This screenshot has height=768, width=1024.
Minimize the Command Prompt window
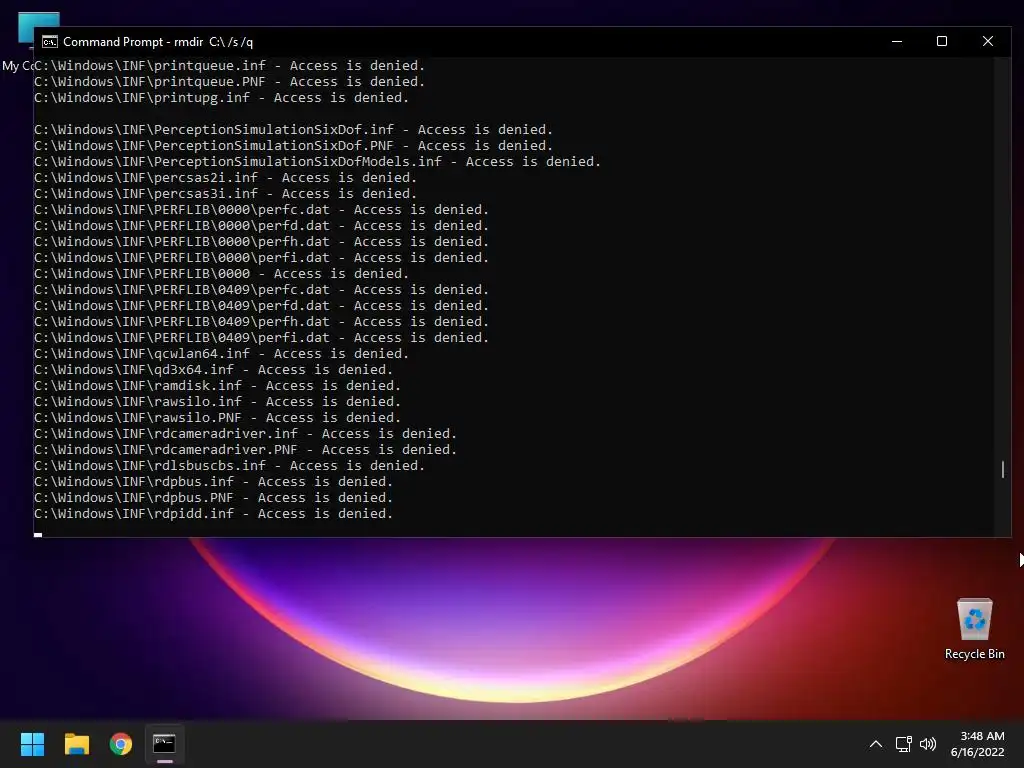click(897, 41)
